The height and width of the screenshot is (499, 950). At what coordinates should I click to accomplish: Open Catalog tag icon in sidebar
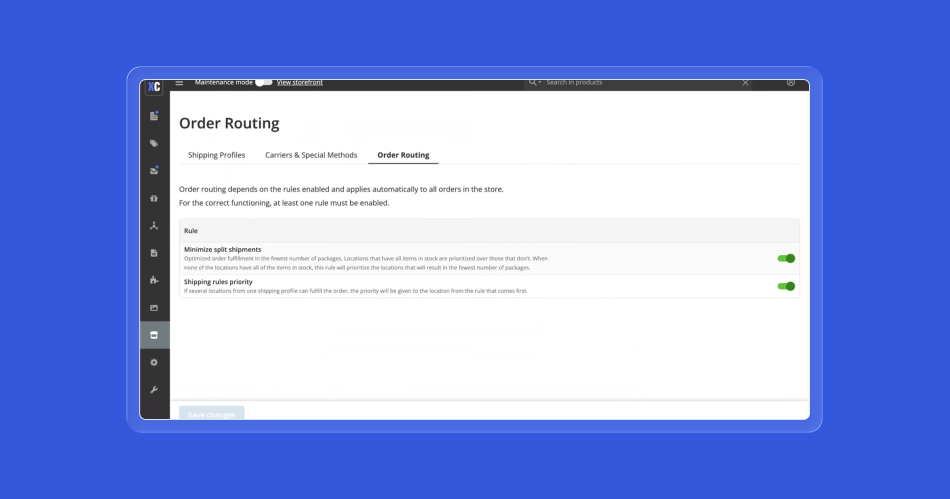coord(154,143)
